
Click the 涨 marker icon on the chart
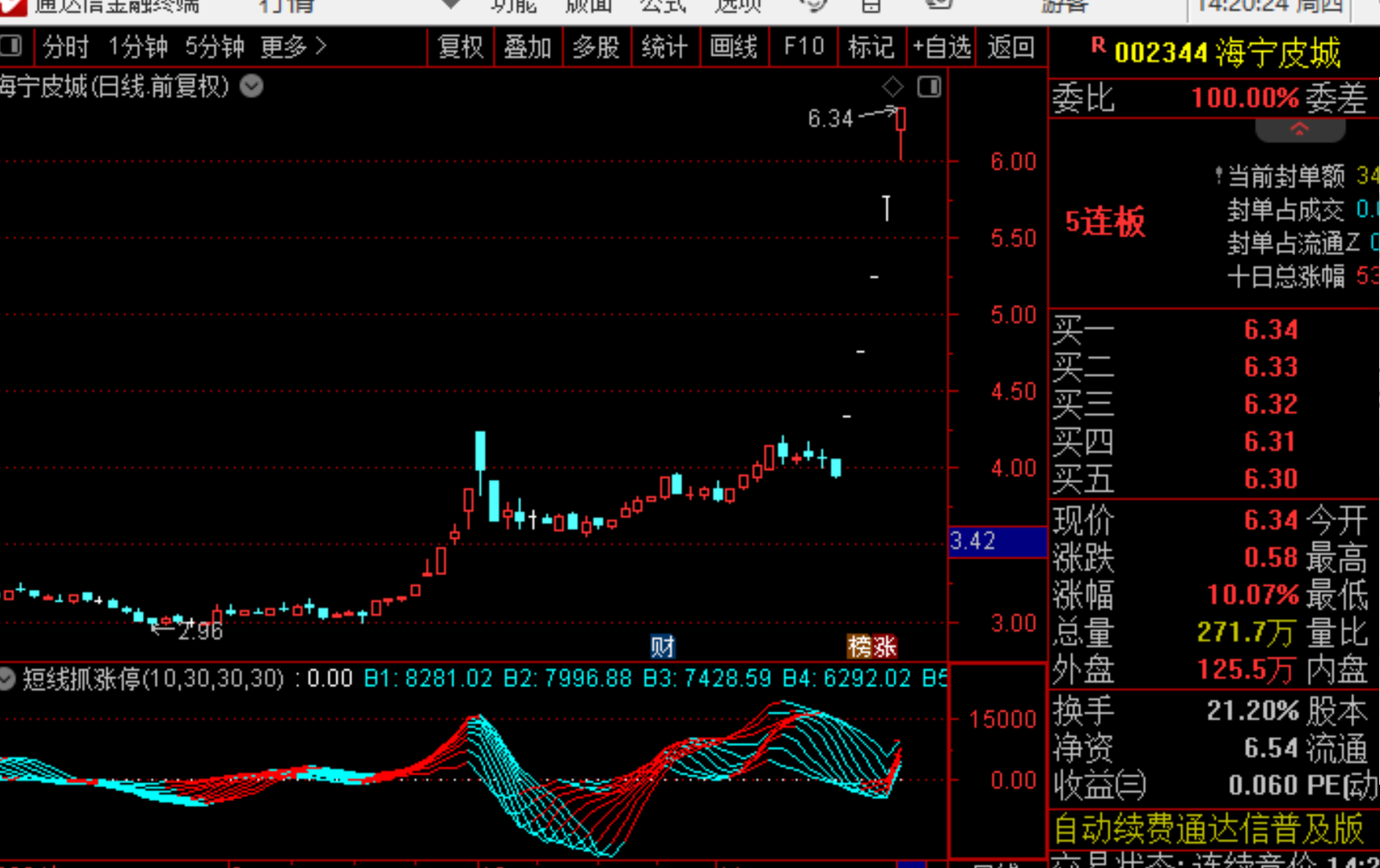click(x=885, y=646)
